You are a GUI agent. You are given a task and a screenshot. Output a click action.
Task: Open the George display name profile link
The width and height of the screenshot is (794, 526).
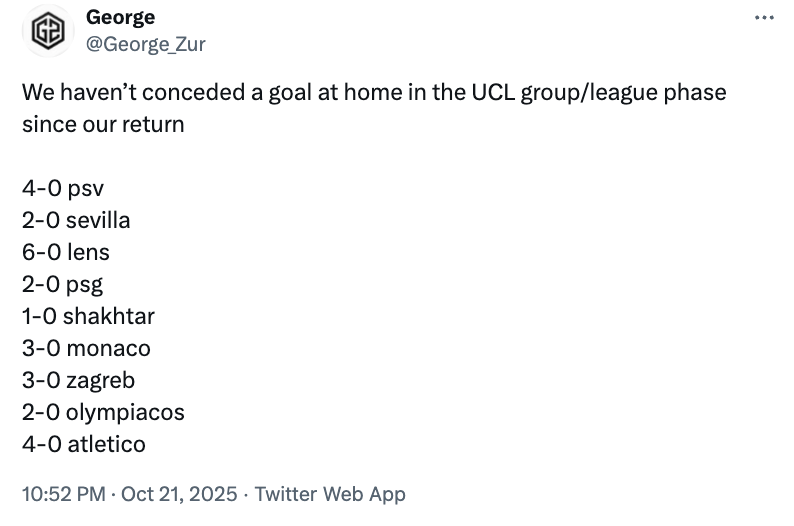coord(120,17)
